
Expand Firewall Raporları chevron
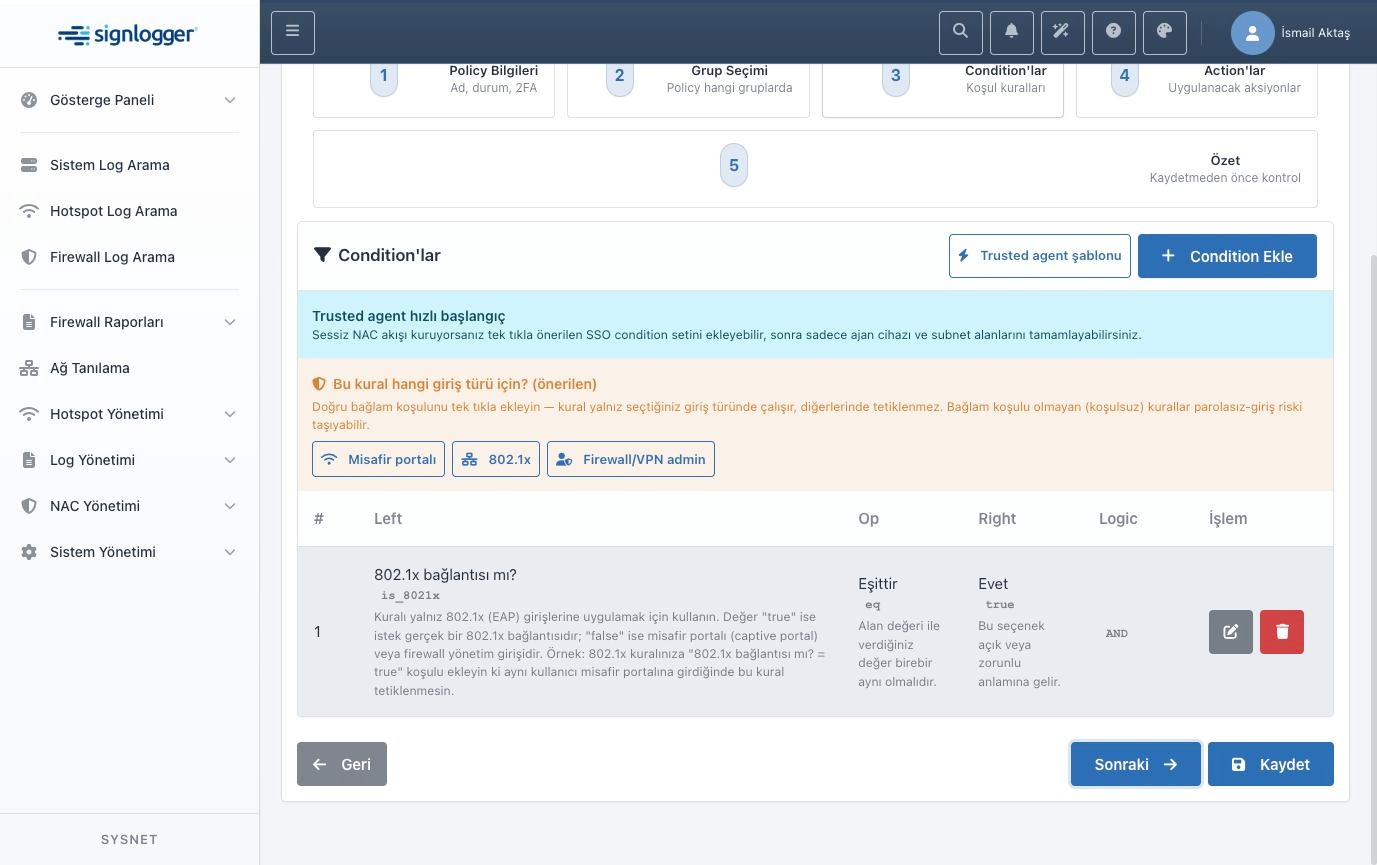pos(230,322)
